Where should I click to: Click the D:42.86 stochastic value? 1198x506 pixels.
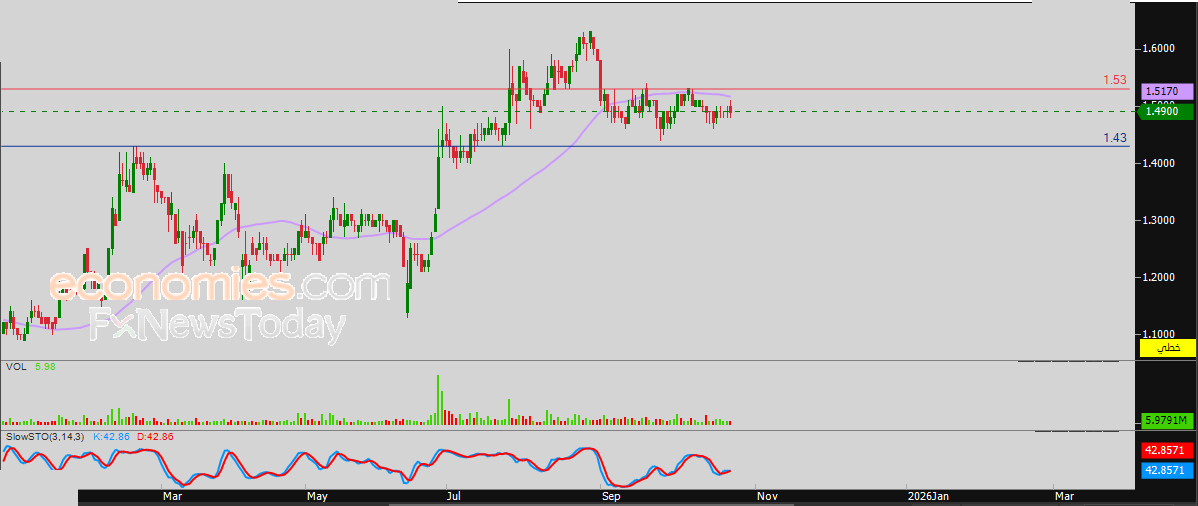click(x=156, y=436)
